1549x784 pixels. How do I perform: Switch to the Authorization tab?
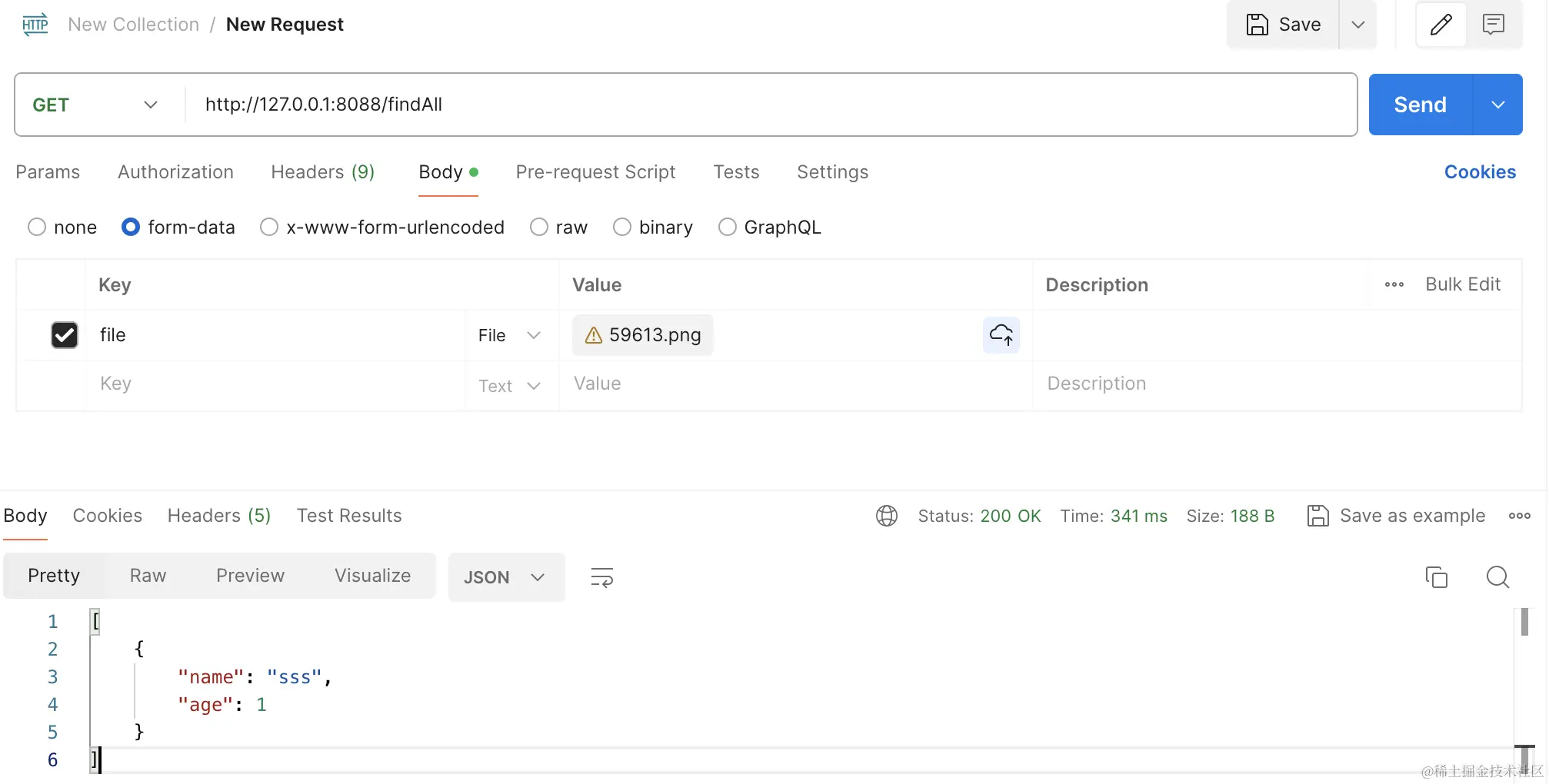click(175, 172)
